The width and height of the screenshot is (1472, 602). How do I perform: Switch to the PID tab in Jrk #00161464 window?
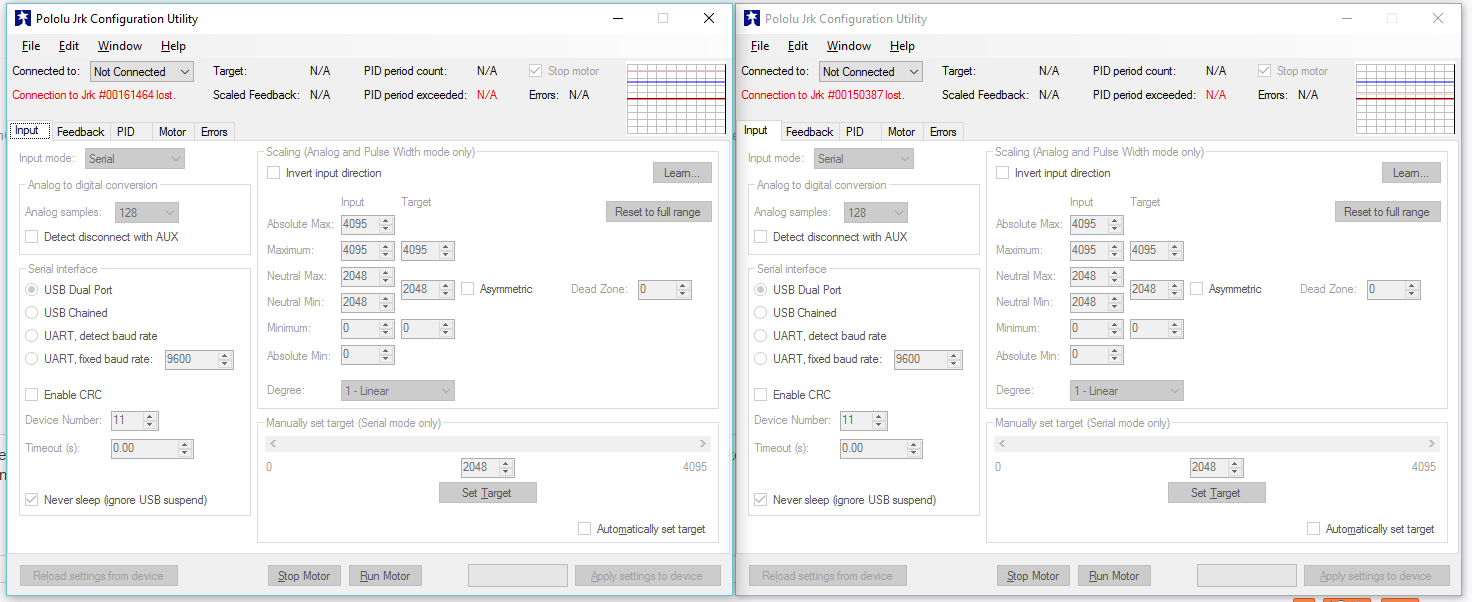[125, 132]
